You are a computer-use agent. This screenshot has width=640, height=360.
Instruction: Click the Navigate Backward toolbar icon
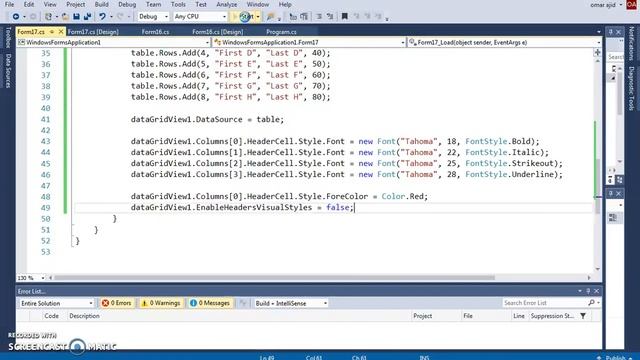pos(16,16)
